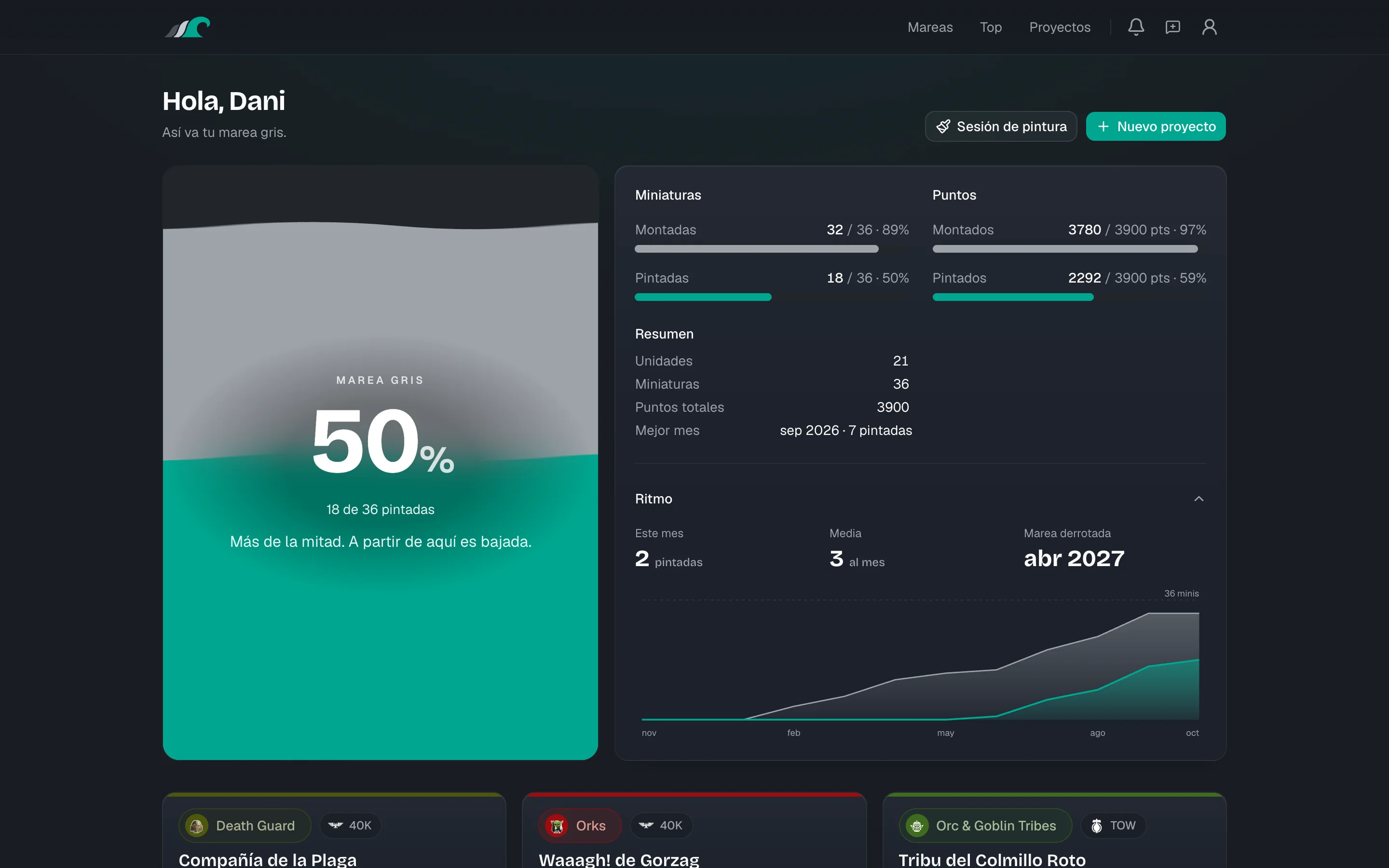Open the Compañía de la Plaga project
Screen dimensions: 1389x868
(x=268, y=859)
